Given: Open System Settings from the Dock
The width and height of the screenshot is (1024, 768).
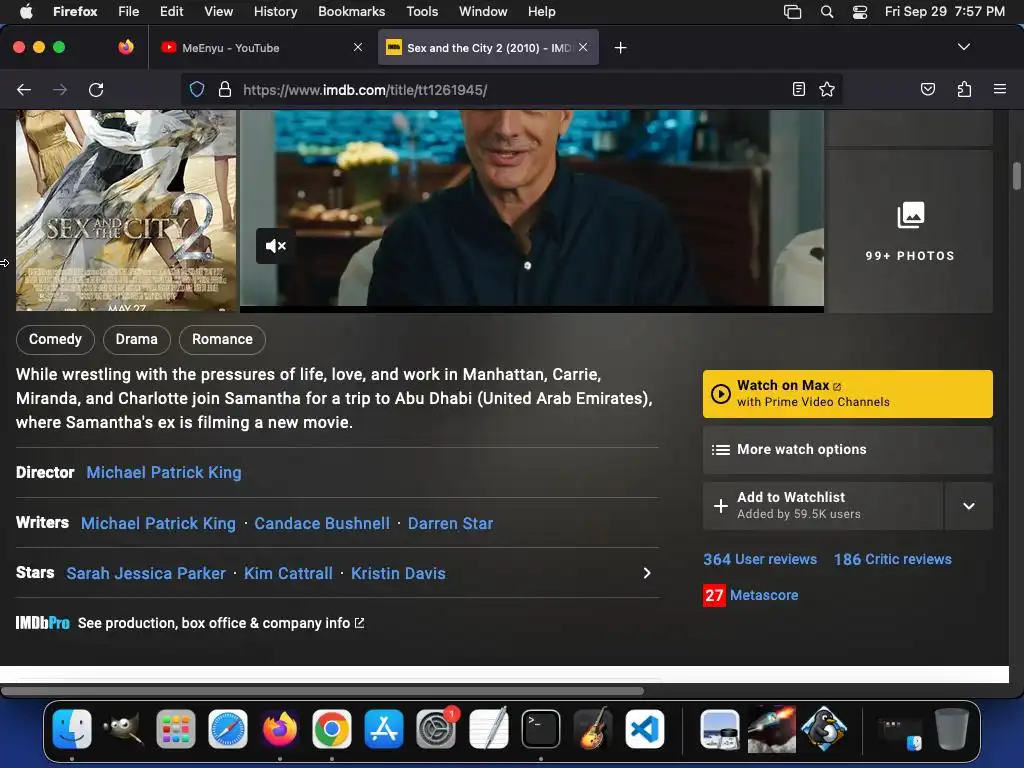Looking at the screenshot, I should click(x=436, y=729).
